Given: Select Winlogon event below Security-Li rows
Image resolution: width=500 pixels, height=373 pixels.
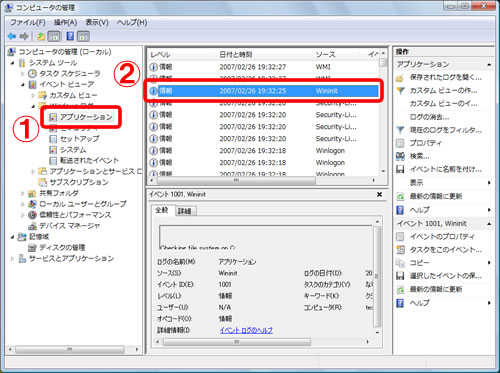Looking at the screenshot, I should pos(263,151).
